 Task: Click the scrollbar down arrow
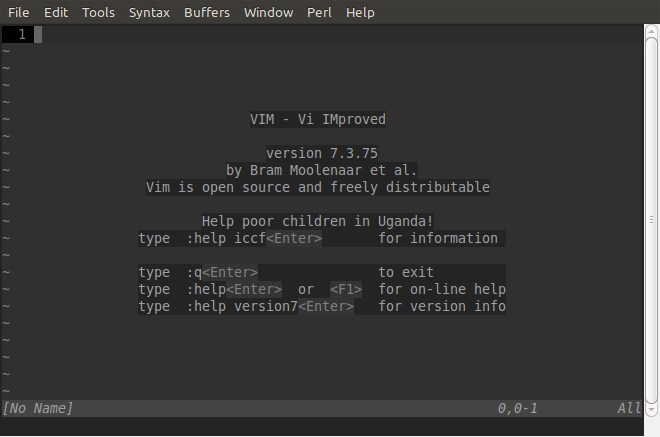(x=652, y=409)
